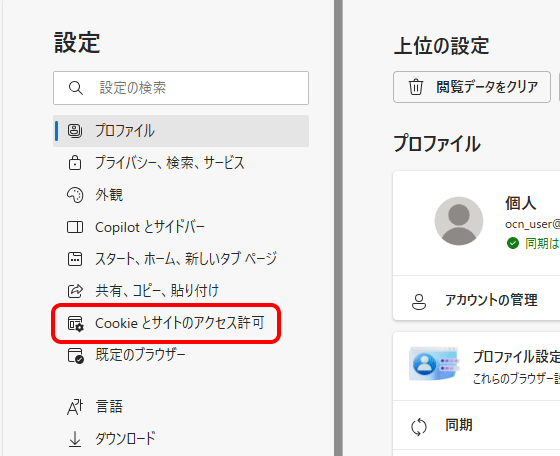Click the 設定の検索 search field
The height and width of the screenshot is (456, 560).
(181, 88)
